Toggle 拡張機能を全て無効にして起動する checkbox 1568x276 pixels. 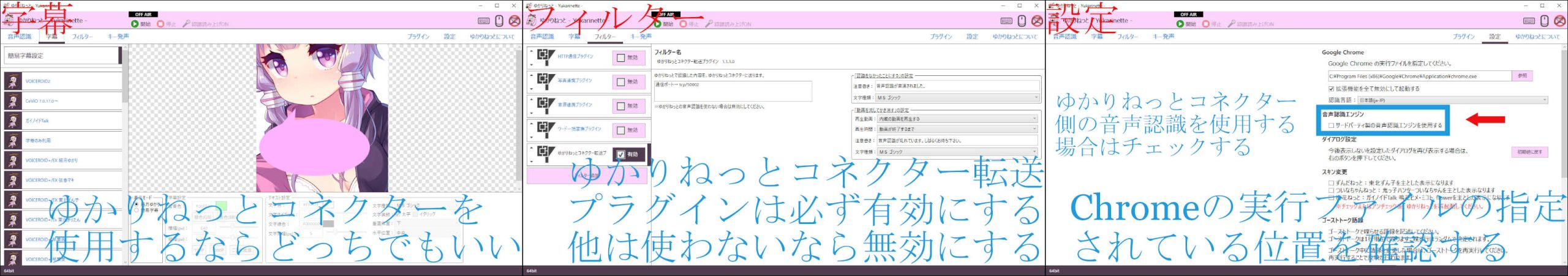pyautogui.click(x=1331, y=89)
